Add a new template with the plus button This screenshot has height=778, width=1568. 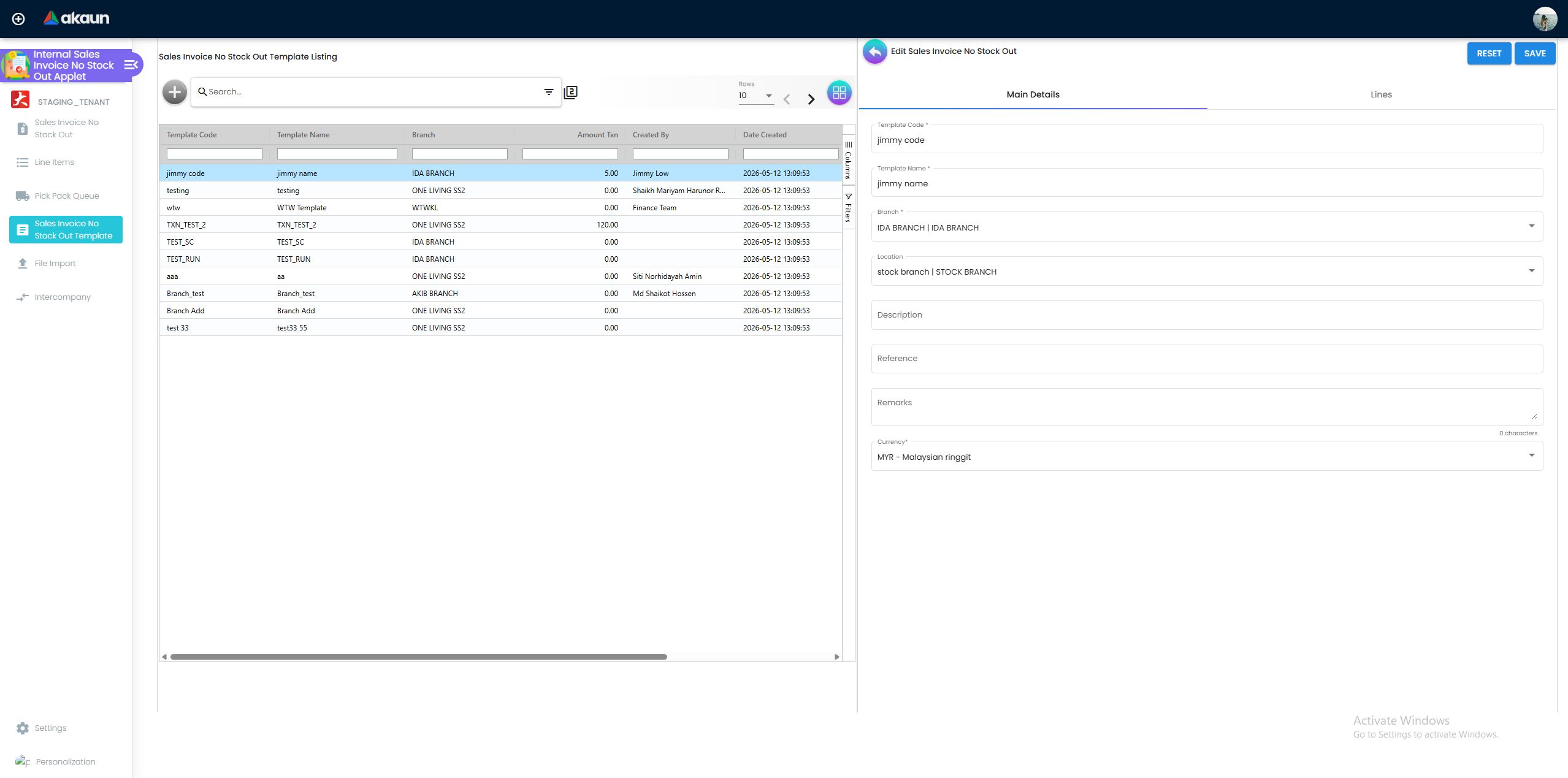click(175, 93)
